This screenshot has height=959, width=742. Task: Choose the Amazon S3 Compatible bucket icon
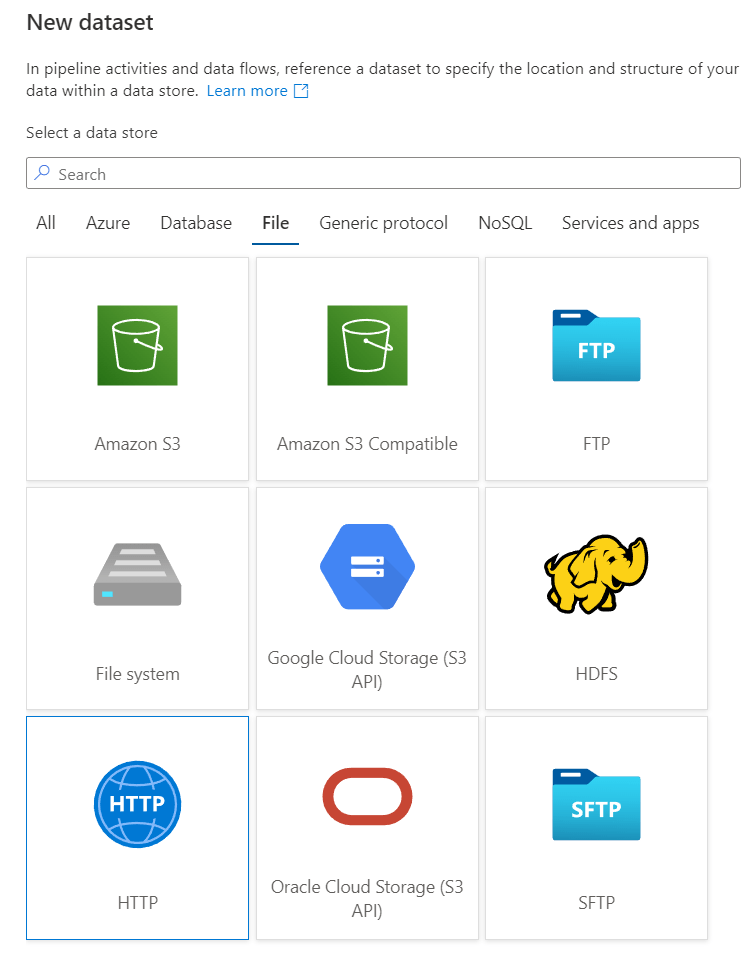367,345
